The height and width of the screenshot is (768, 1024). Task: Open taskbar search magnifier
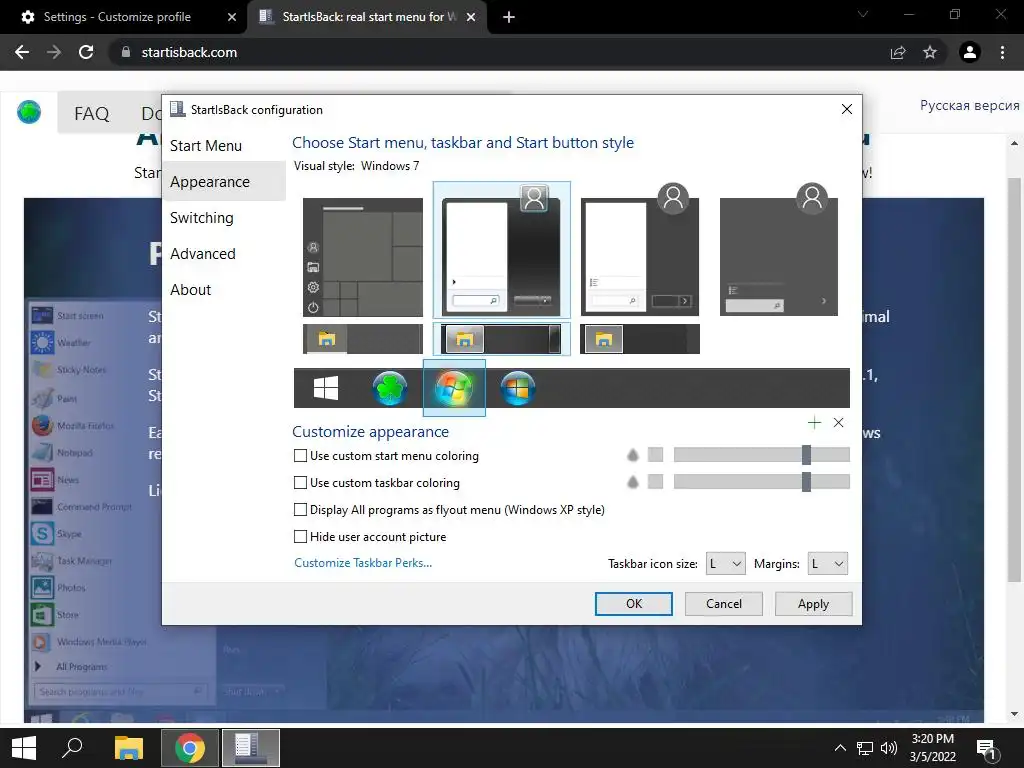[x=72, y=748]
